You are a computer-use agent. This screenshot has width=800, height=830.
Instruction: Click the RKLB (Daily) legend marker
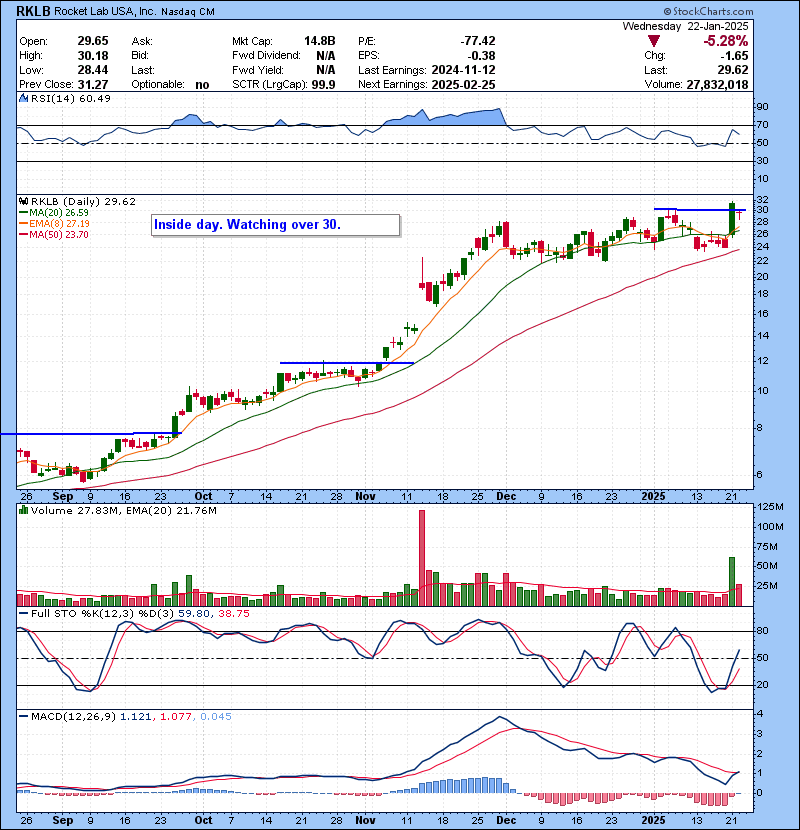point(22,200)
